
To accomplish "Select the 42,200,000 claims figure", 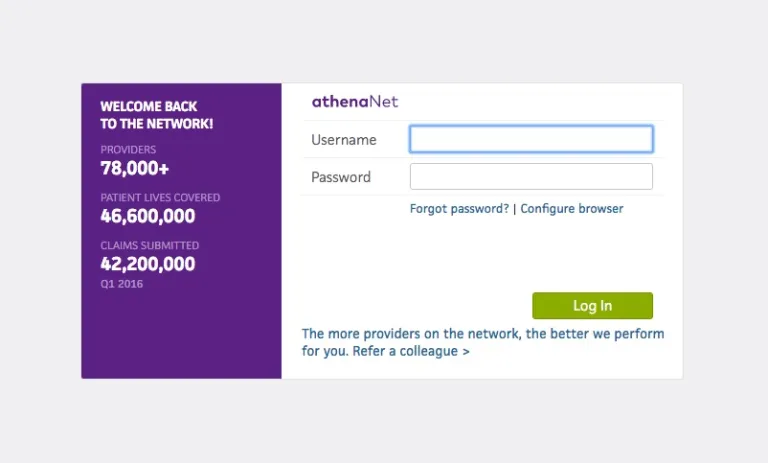I will [148, 265].
